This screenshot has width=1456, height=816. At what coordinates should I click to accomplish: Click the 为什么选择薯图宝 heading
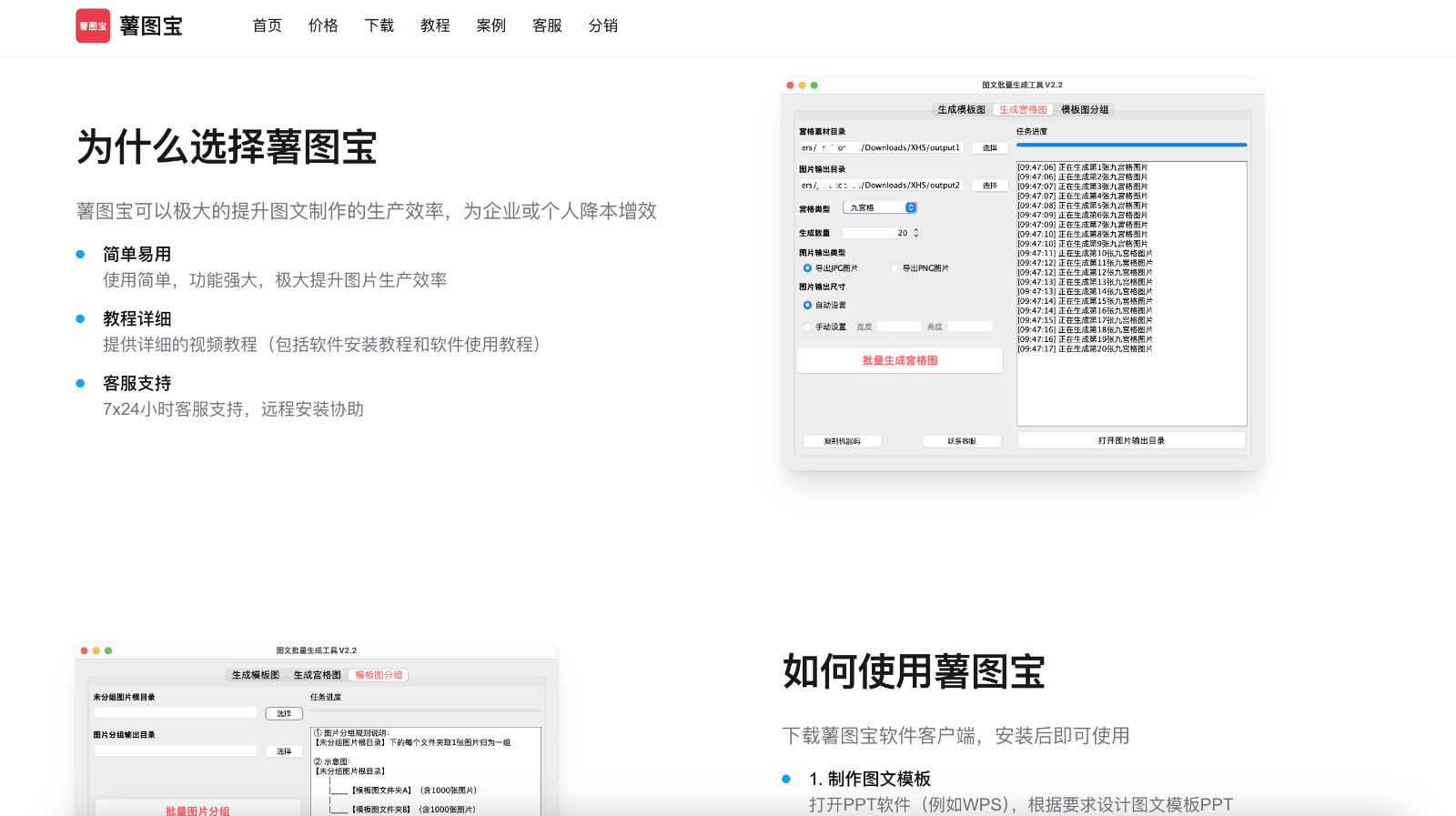(x=227, y=146)
